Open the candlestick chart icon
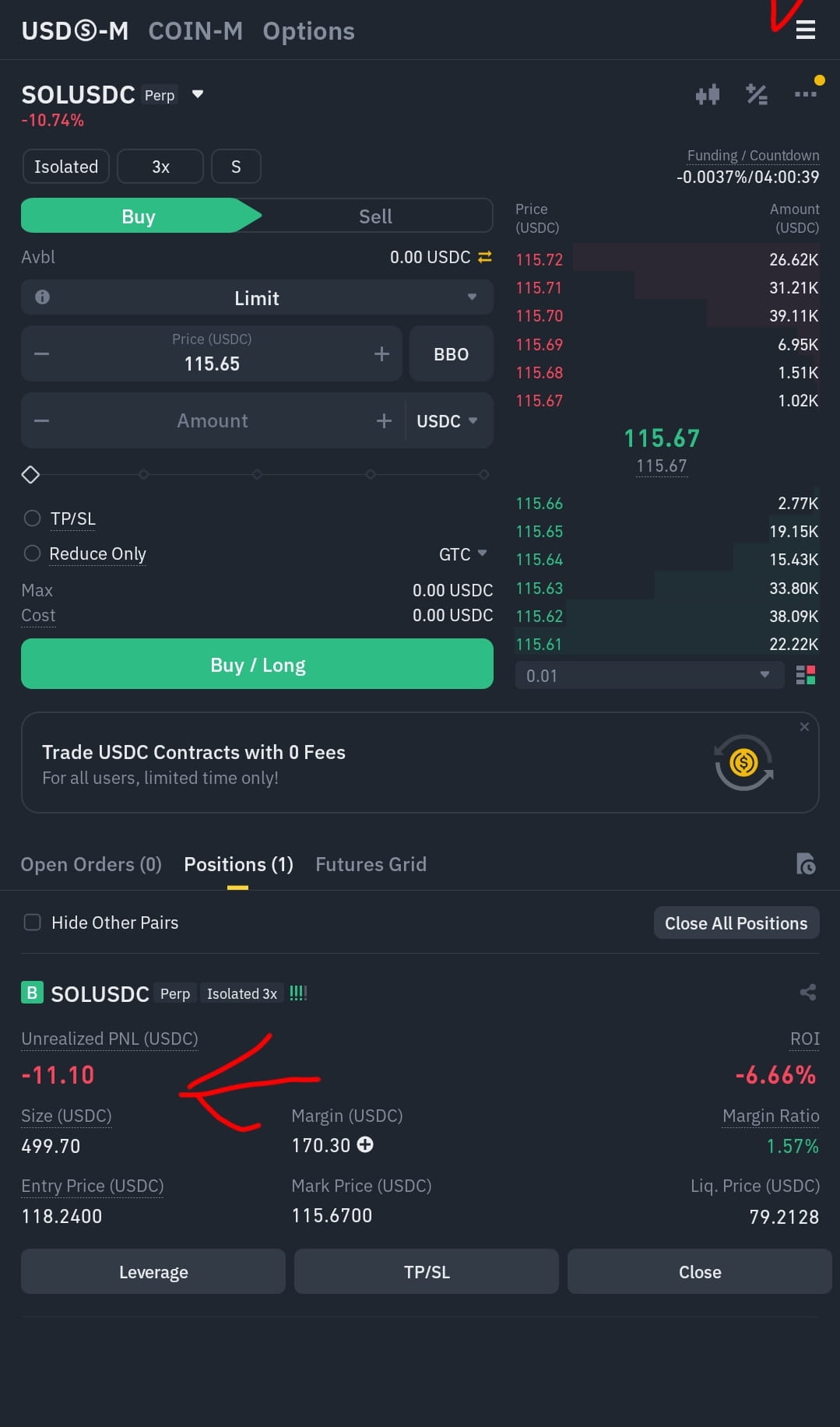 pos(708,95)
